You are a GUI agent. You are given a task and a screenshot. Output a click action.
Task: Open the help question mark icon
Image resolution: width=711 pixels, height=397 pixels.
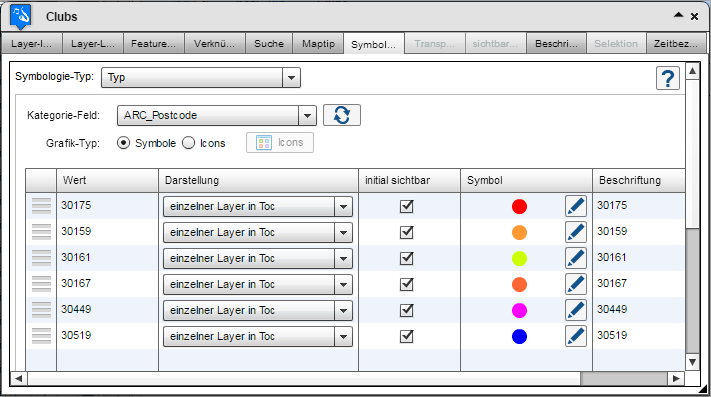click(x=667, y=78)
